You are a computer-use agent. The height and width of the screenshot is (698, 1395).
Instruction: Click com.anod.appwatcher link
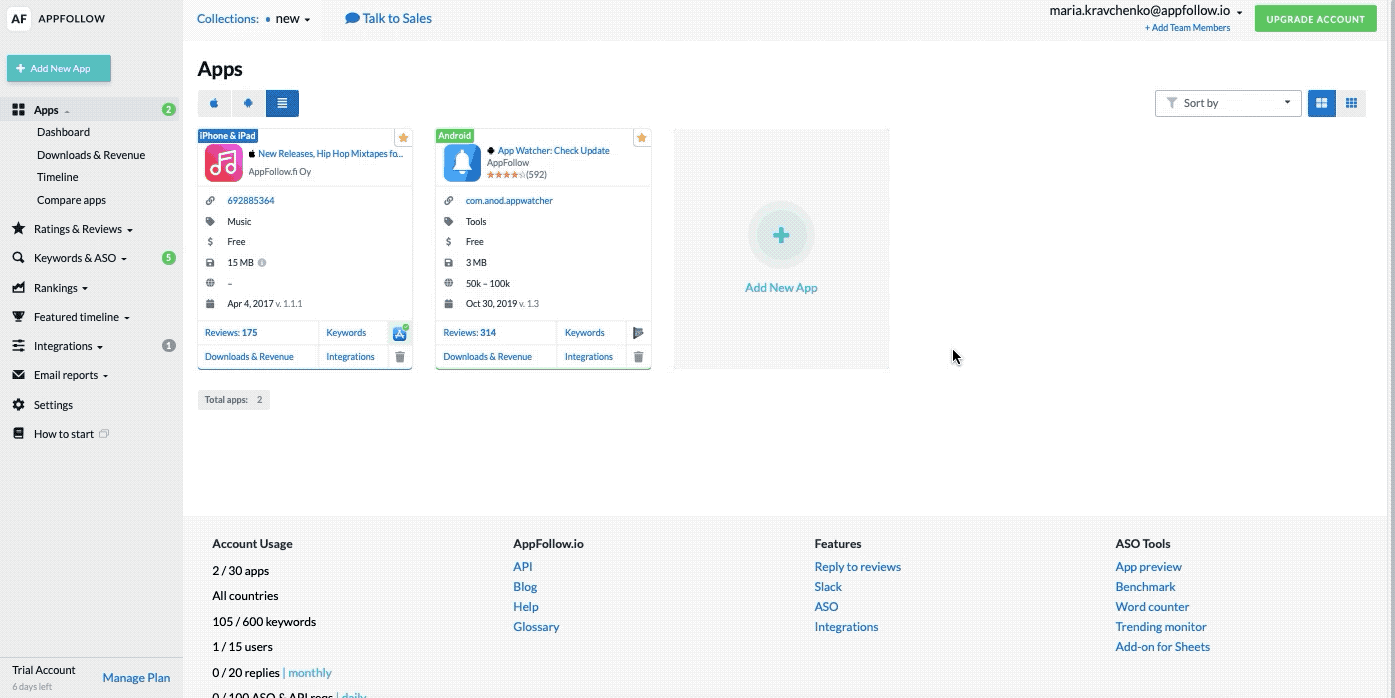pos(509,201)
